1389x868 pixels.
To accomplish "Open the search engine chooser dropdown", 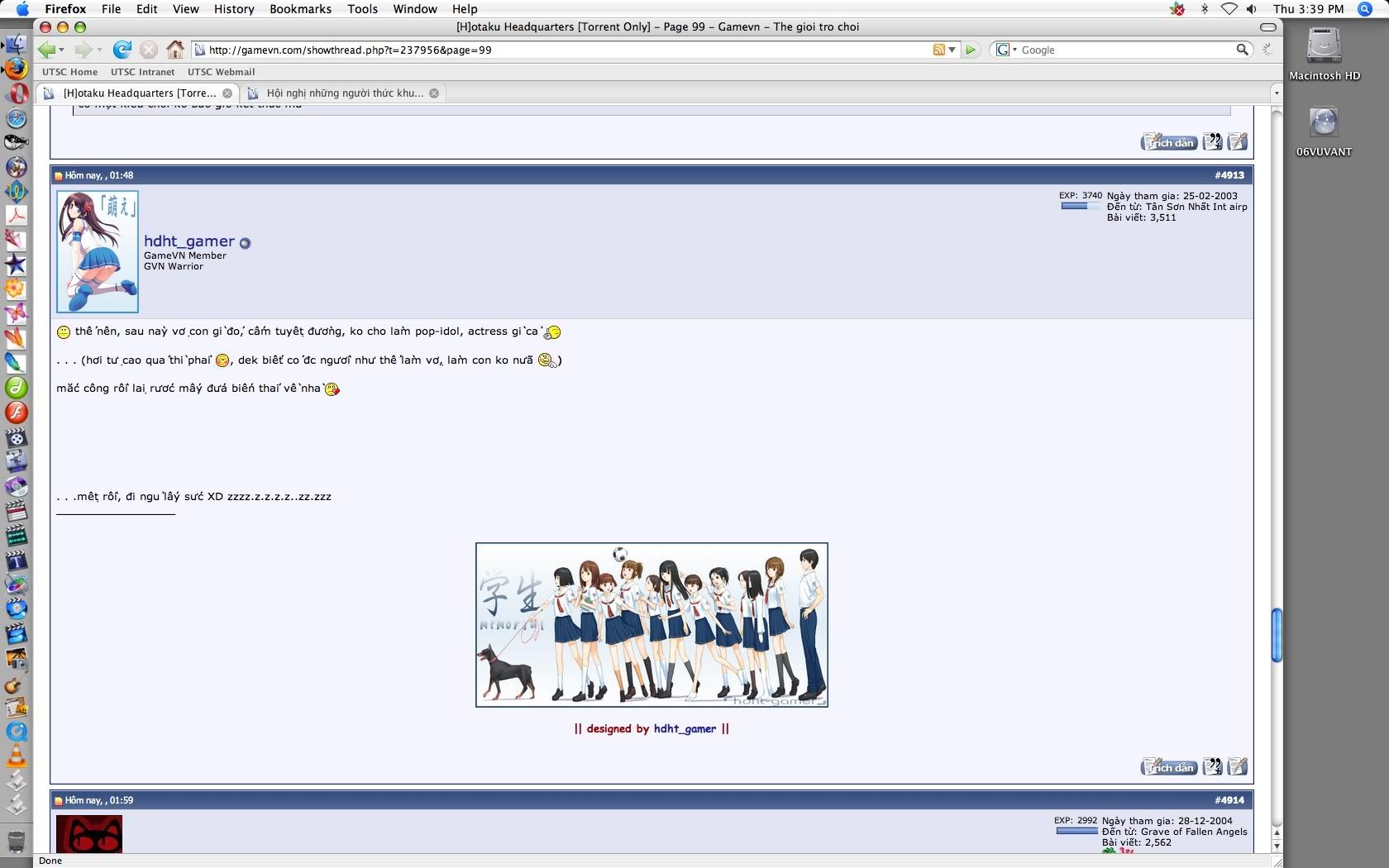I will (x=1006, y=50).
